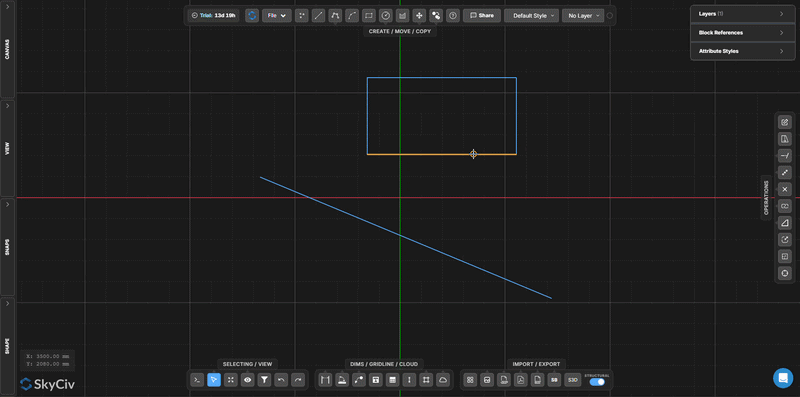
Task: Open the CANVAS side tab
Action: coord(8,49)
